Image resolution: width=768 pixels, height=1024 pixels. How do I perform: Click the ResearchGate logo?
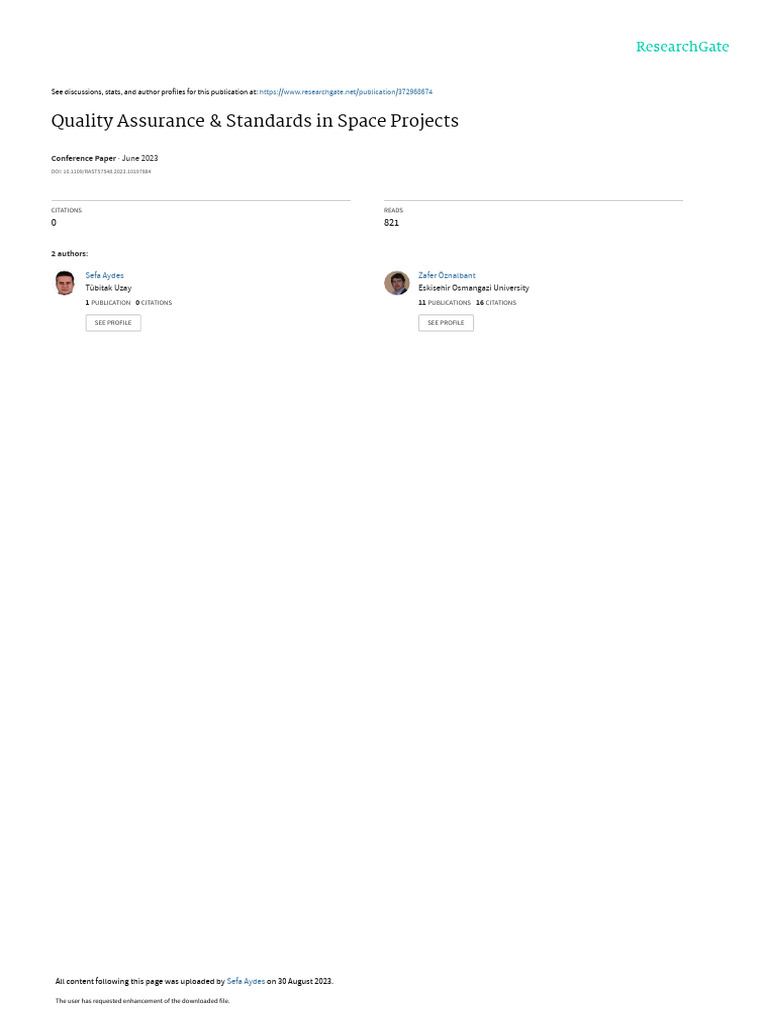682,47
